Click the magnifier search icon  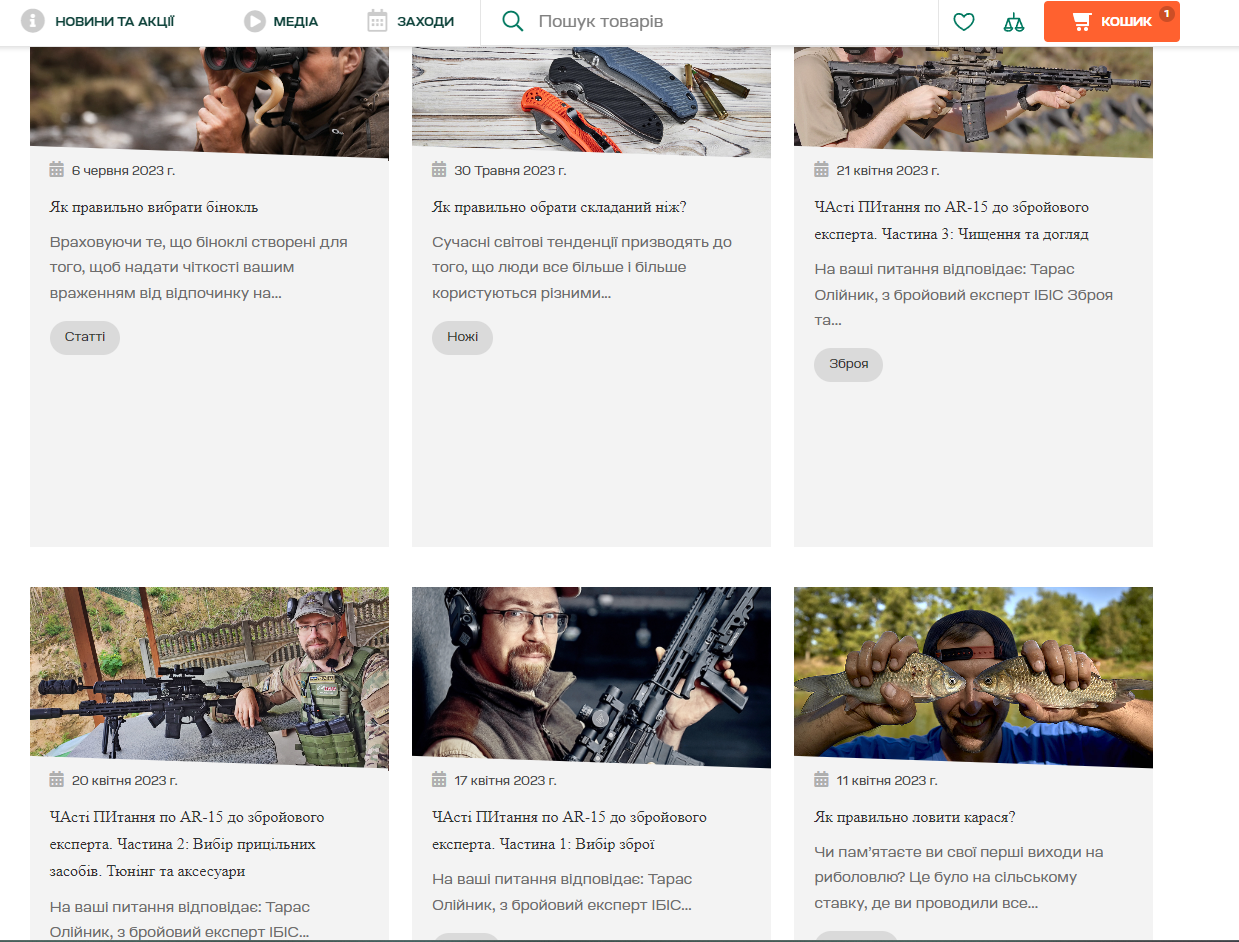pyautogui.click(x=513, y=21)
